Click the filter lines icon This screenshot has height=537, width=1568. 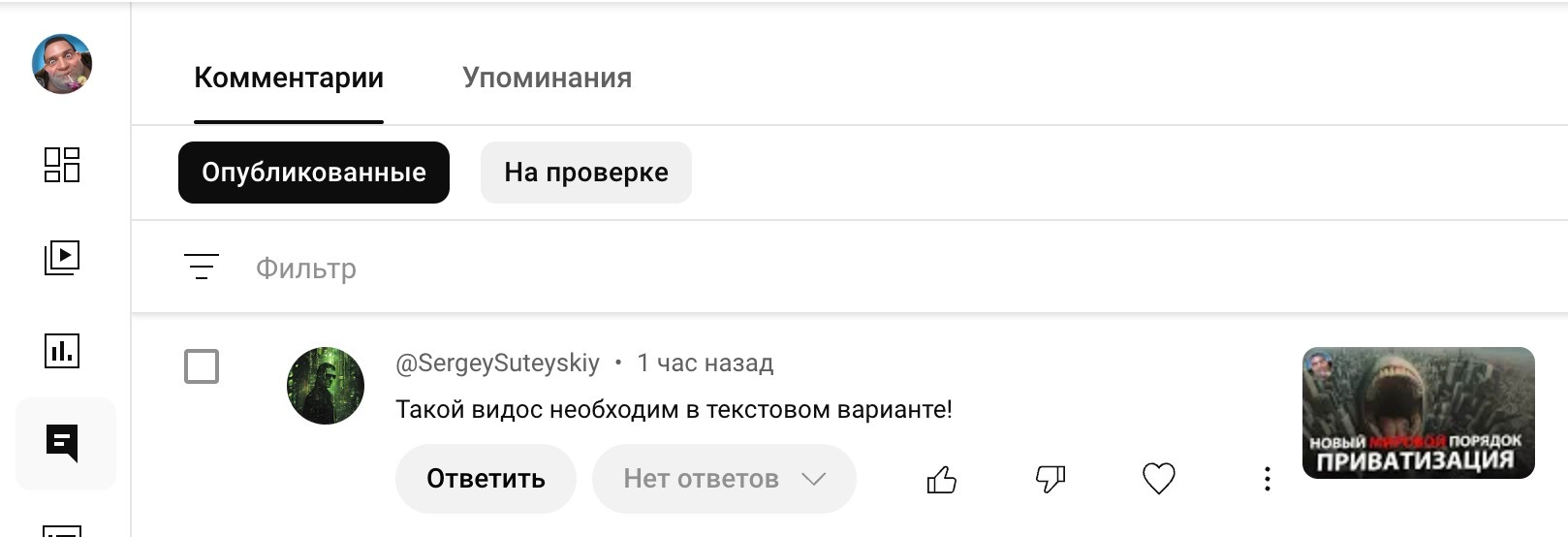(x=202, y=267)
